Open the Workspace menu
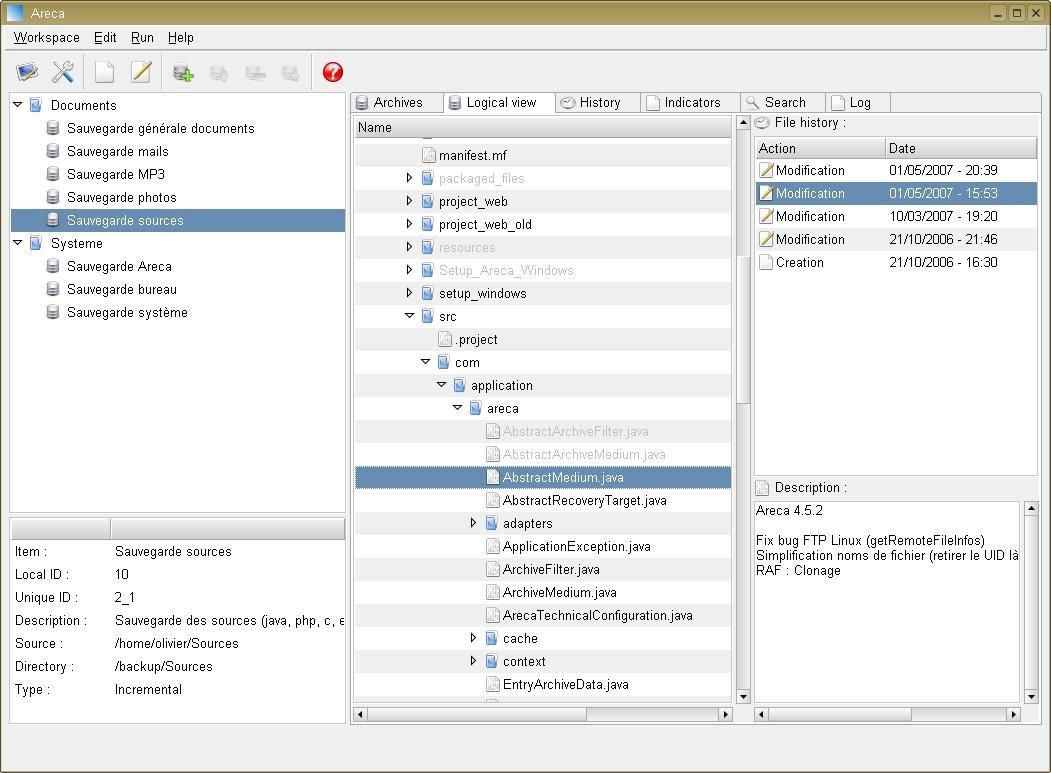The height and width of the screenshot is (773, 1051). click(x=46, y=37)
